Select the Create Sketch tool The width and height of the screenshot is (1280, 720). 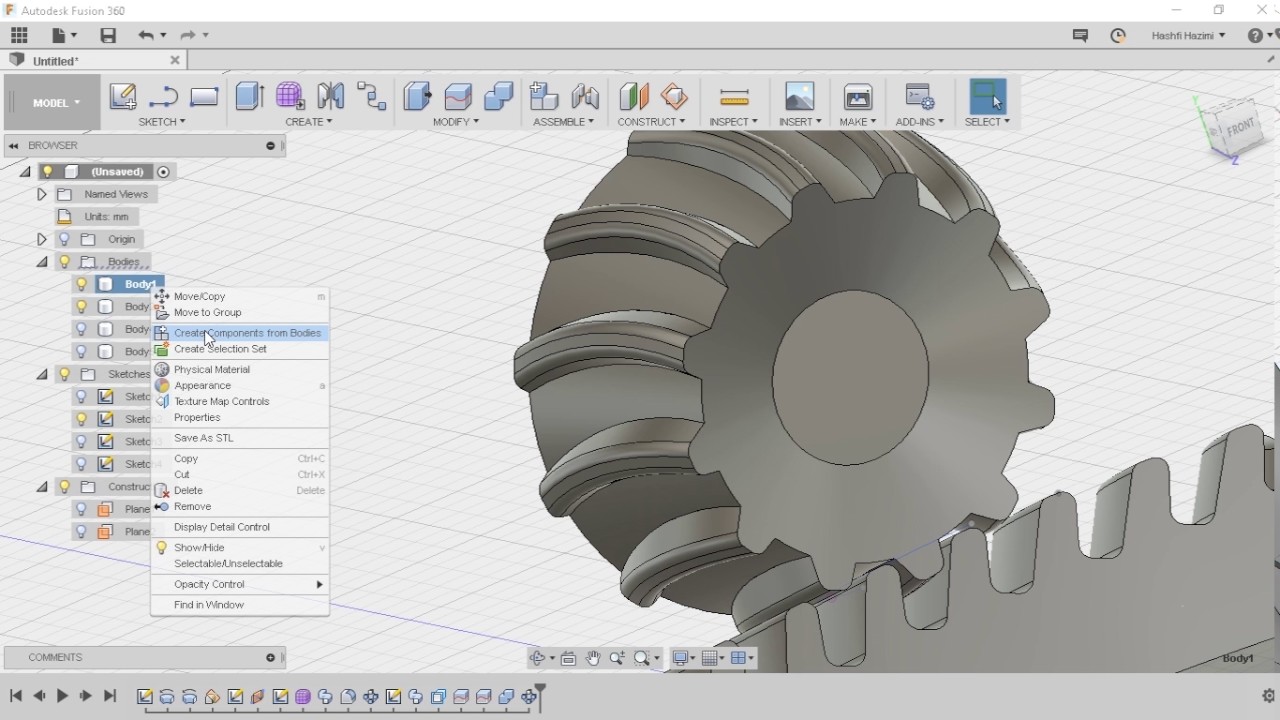coord(123,96)
